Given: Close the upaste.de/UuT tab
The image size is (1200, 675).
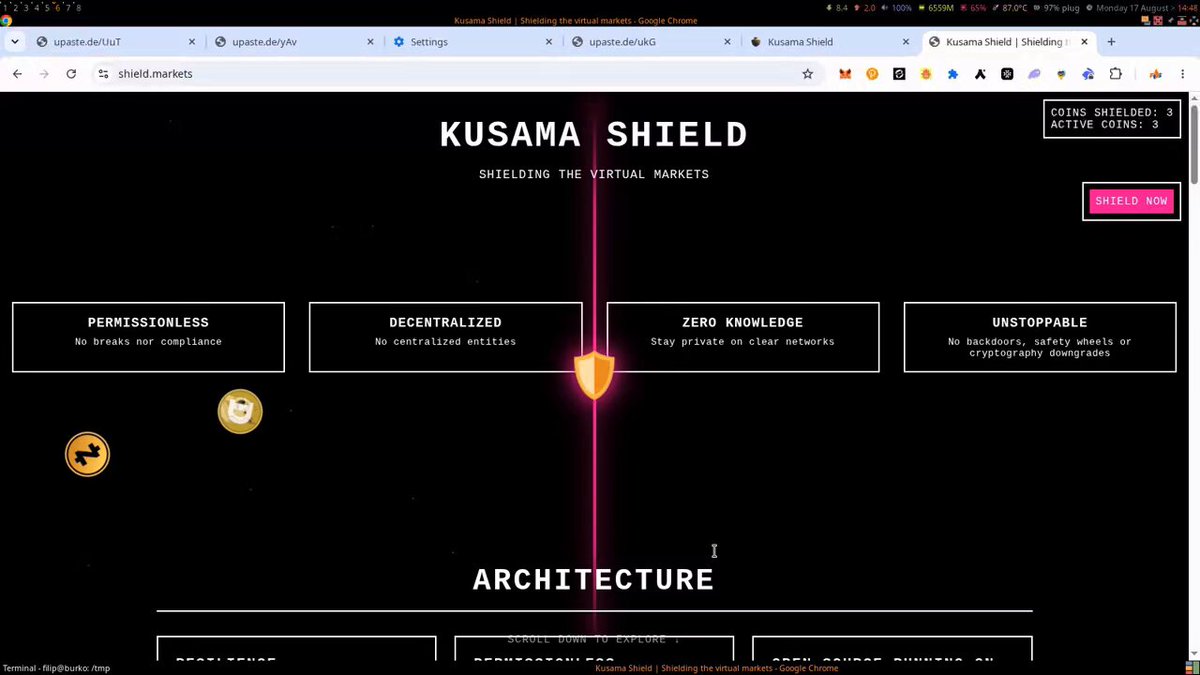Looking at the screenshot, I should coord(191,42).
